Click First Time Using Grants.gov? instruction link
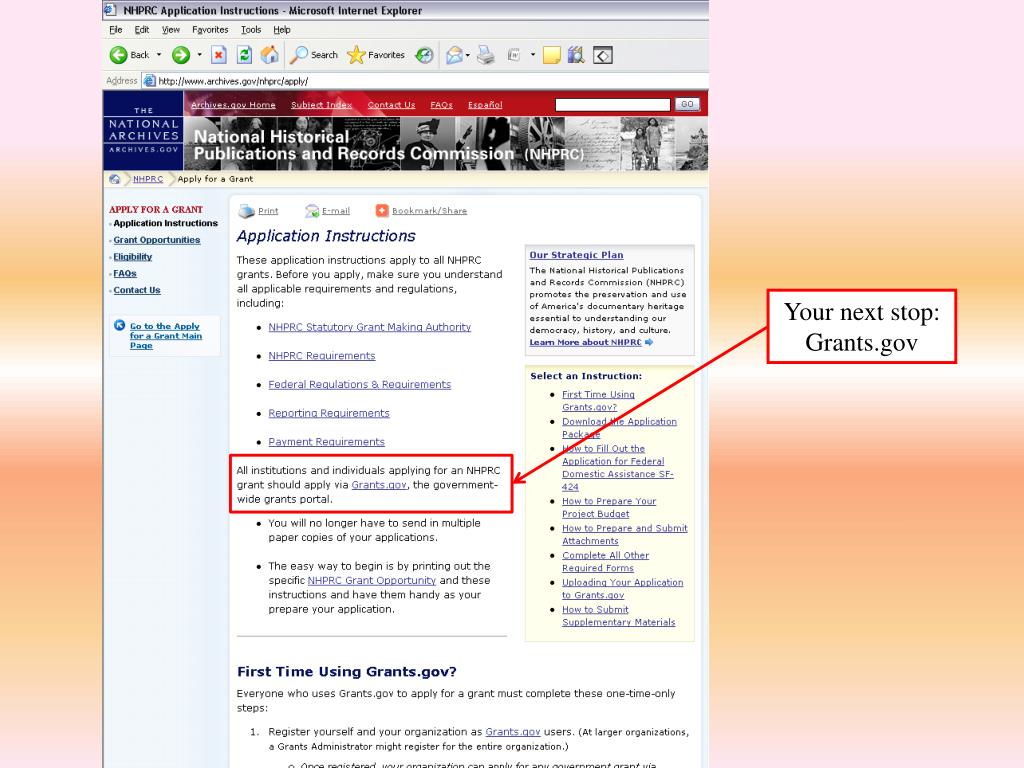The height and width of the screenshot is (768, 1024). [598, 401]
